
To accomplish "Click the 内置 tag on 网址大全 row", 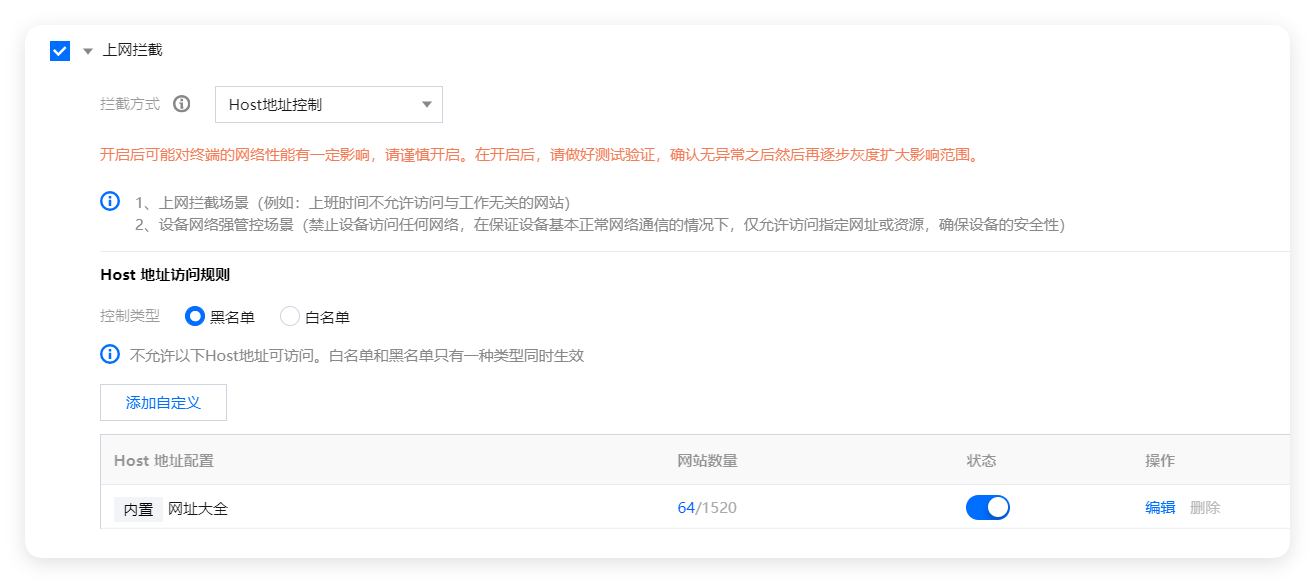I will pyautogui.click(x=138, y=508).
